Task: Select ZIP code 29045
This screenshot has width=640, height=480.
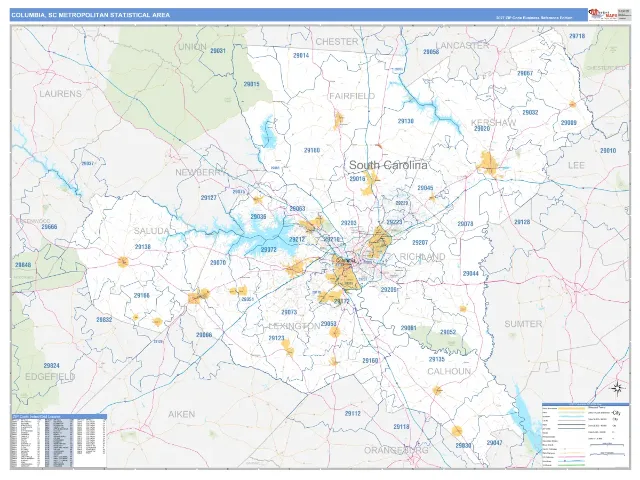Action: pos(425,188)
